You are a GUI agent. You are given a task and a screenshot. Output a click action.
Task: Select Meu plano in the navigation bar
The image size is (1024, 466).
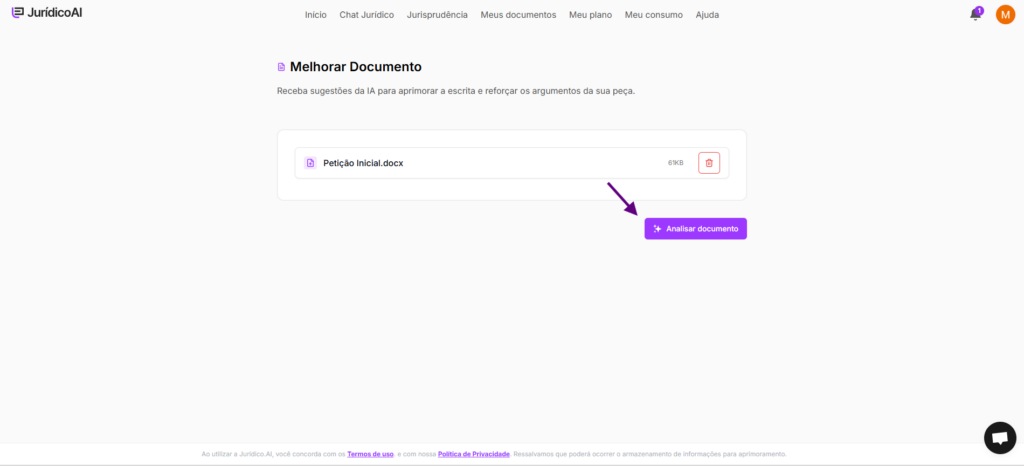click(x=590, y=15)
